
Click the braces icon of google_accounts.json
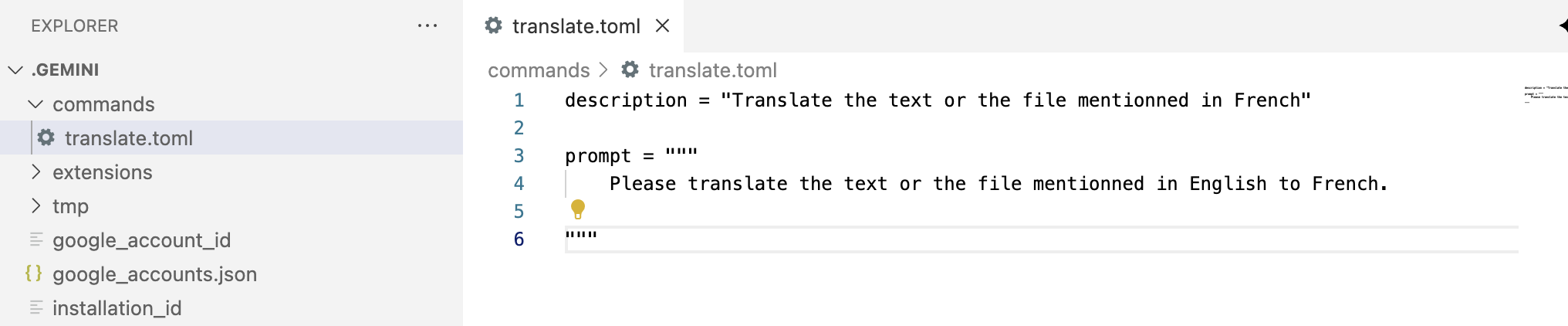click(33, 273)
